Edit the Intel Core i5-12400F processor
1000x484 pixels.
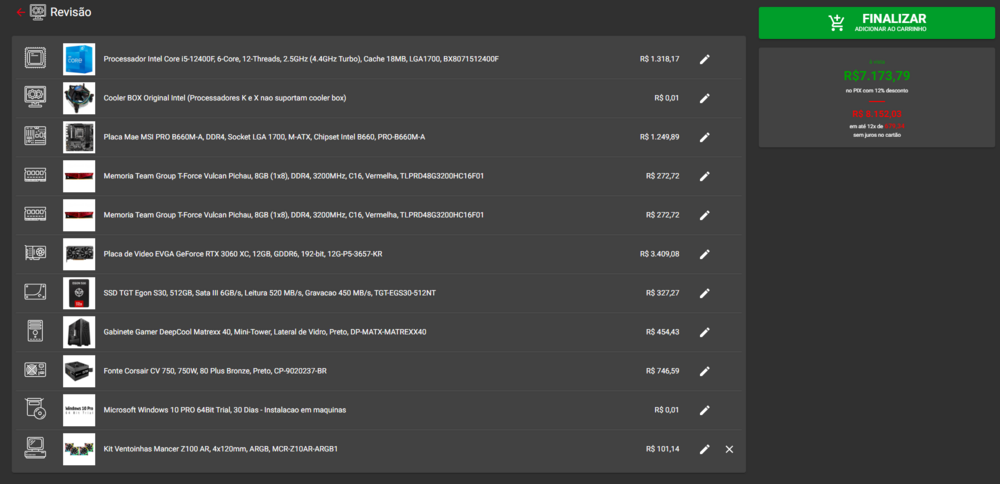(704, 59)
